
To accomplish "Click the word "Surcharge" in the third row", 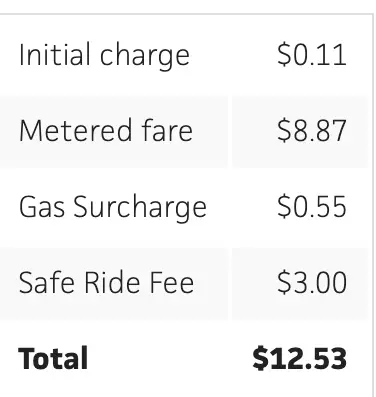I will pos(140,207).
